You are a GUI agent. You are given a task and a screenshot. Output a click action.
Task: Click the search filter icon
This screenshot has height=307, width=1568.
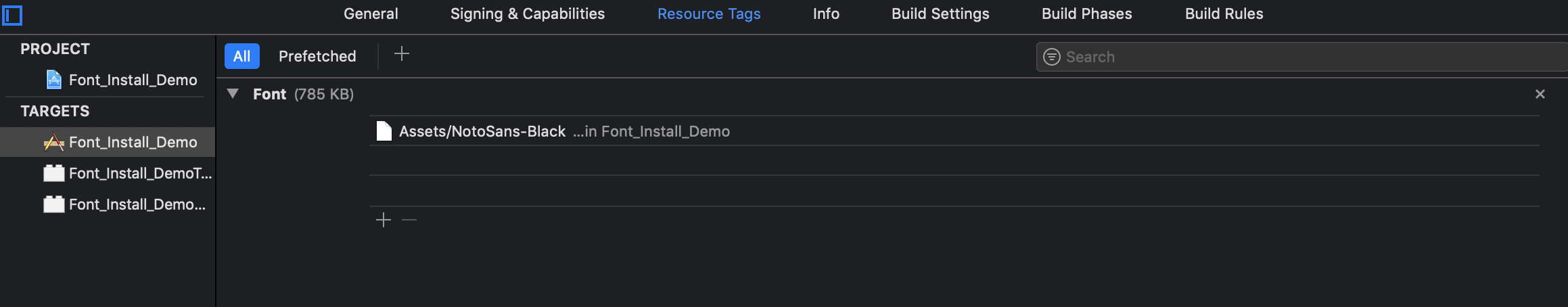tap(1051, 57)
